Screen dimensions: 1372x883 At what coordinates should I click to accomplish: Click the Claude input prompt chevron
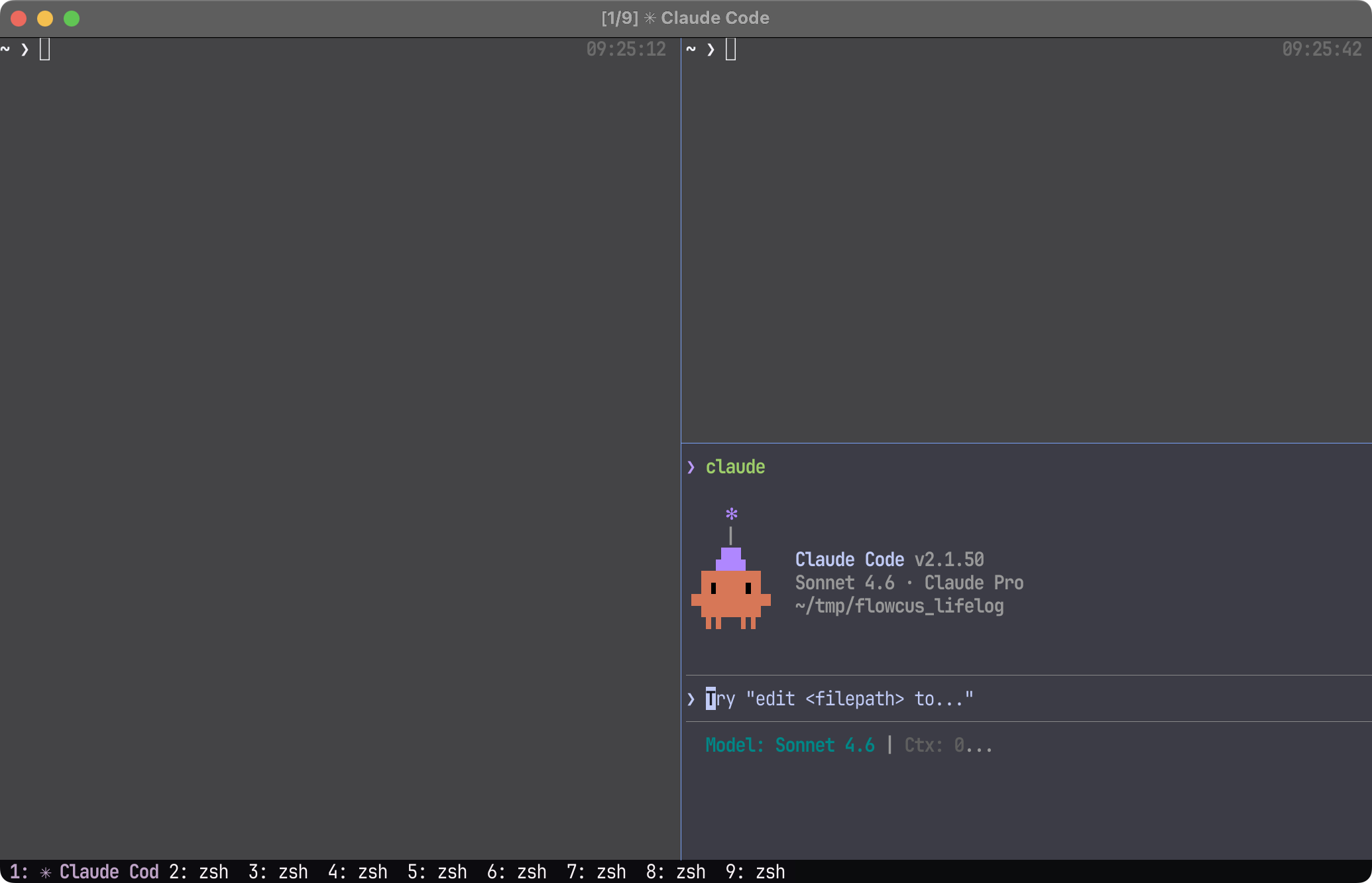(x=691, y=699)
